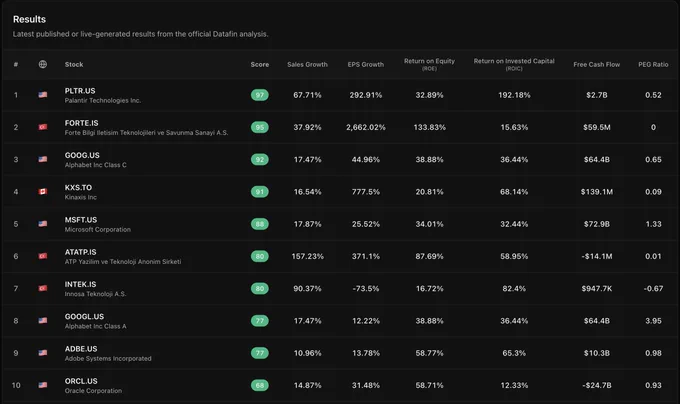This screenshot has width=680, height=404.
Task: Sort by the Free Cash Flow header
Action: 597,64
